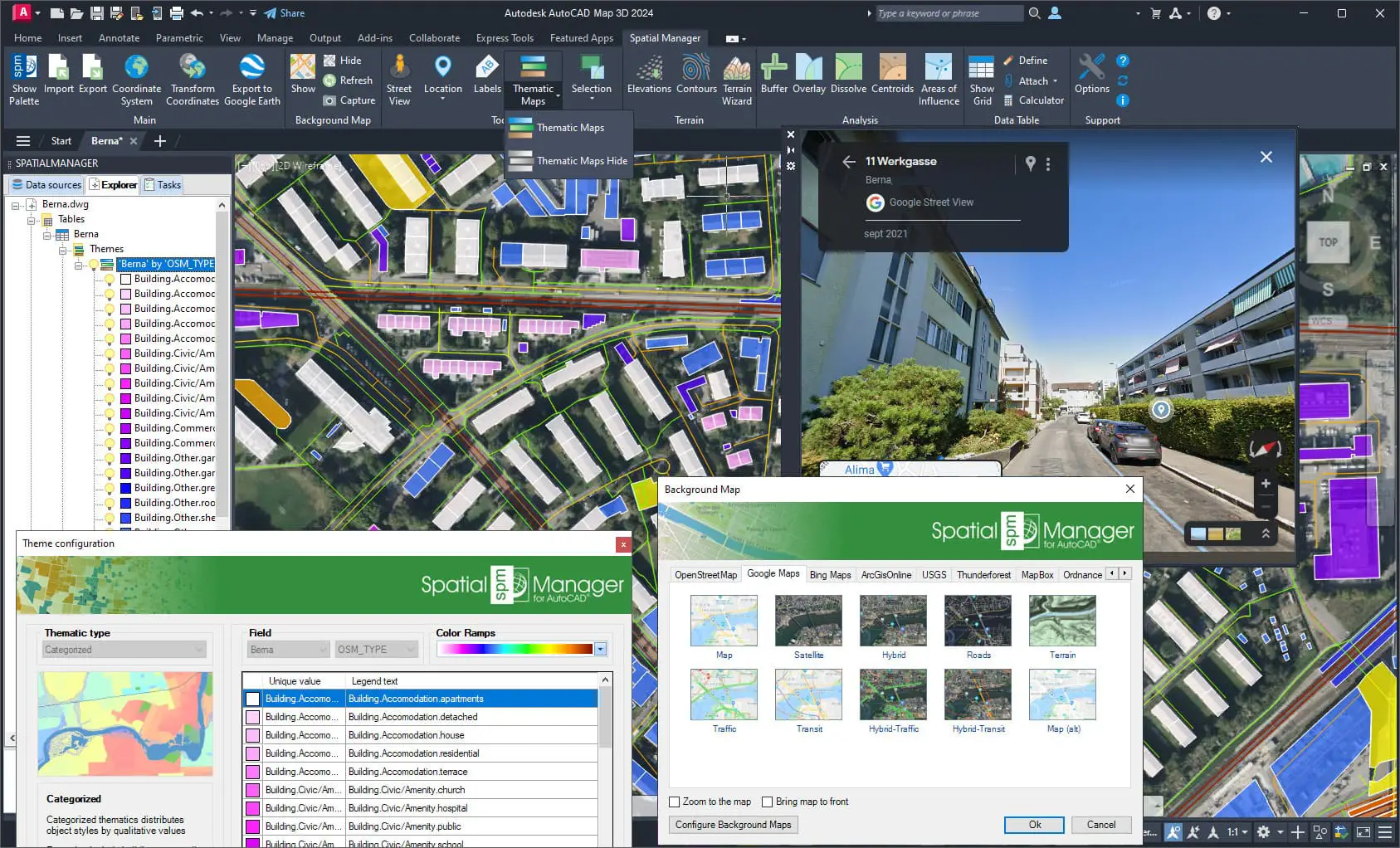Launch the Export tool

93,75
